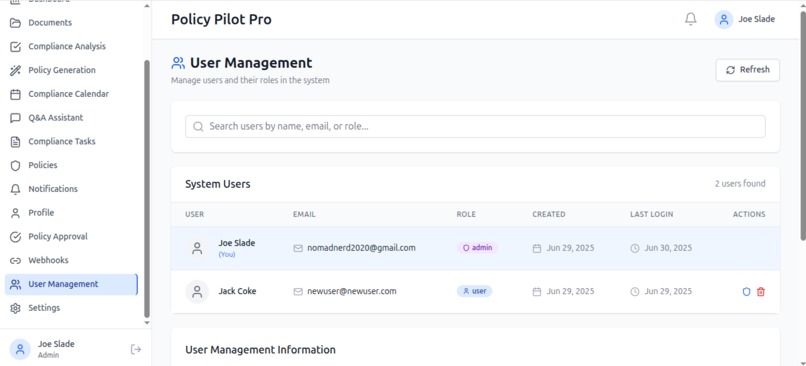
Task: Click the Compliance Tasks document icon
Action: pos(15,141)
